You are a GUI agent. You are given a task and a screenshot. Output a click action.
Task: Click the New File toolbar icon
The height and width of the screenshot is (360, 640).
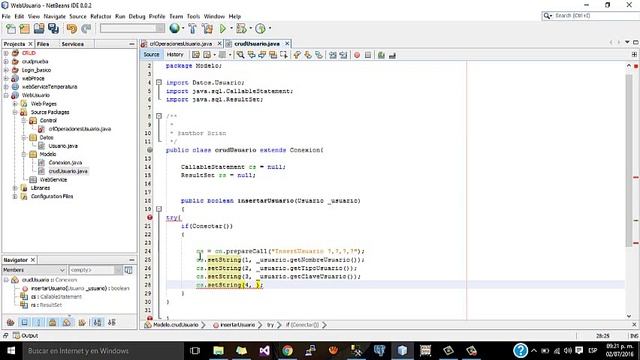click(11, 29)
